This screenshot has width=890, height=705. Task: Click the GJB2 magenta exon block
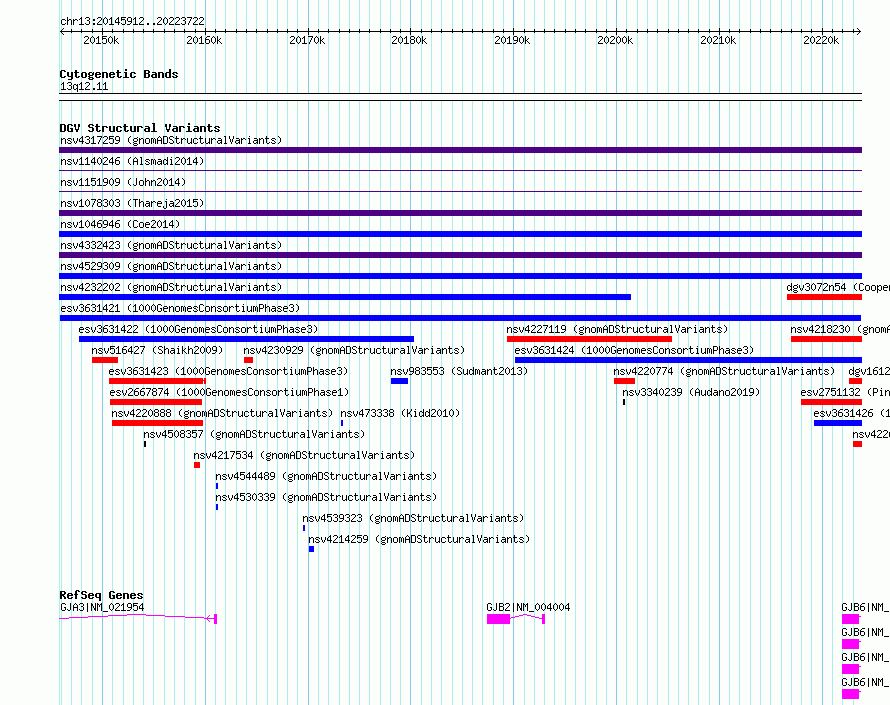(498, 619)
